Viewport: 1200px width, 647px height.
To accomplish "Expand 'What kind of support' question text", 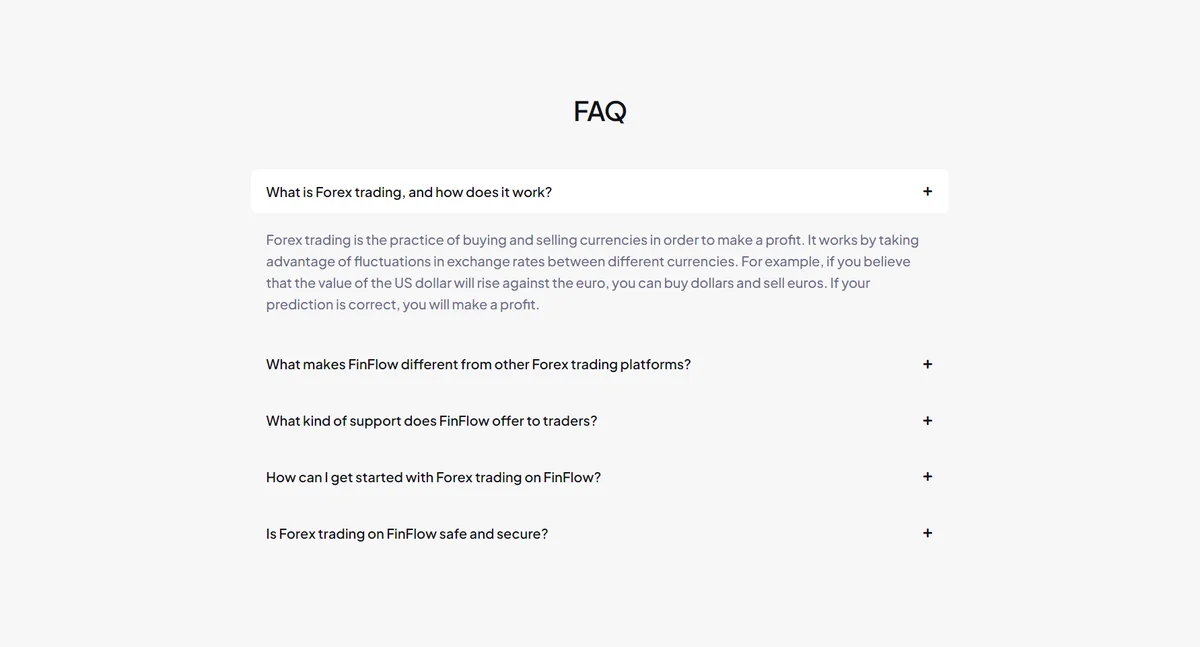I will point(431,421).
